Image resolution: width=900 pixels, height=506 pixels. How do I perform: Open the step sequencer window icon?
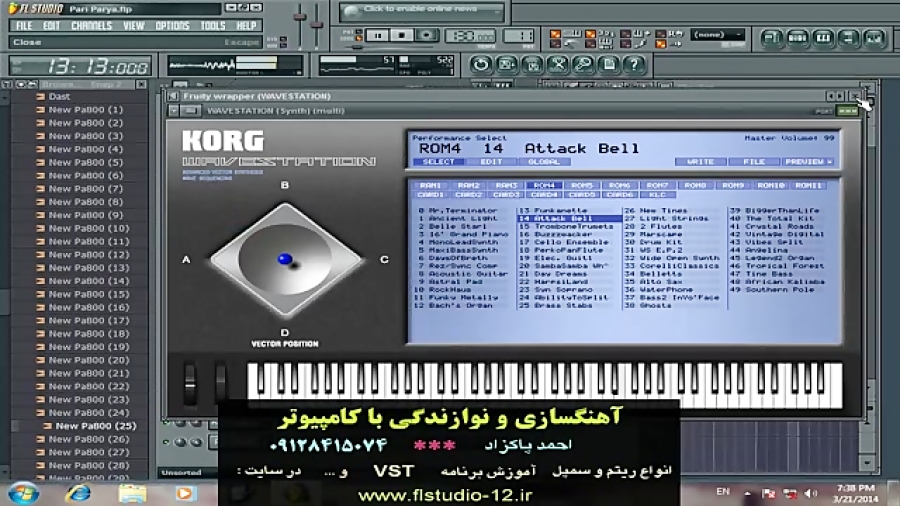pyautogui.click(x=797, y=38)
